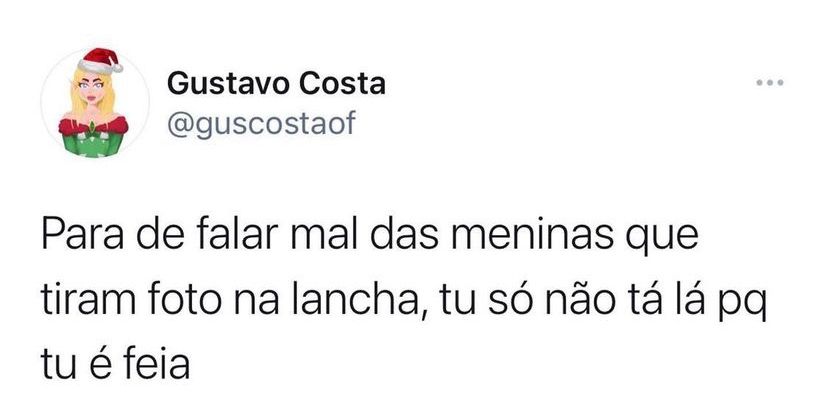This screenshot has width=828, height=403.
Task: Open the @guscostaof handle link
Action: tap(261, 124)
